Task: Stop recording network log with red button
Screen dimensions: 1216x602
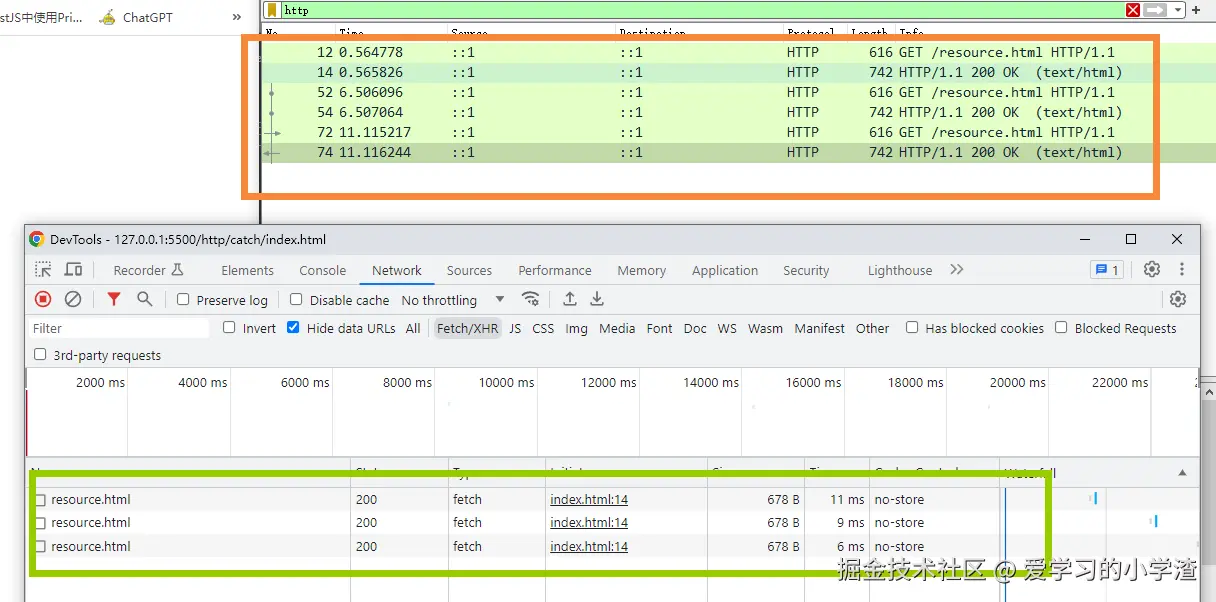Action: coord(43,299)
